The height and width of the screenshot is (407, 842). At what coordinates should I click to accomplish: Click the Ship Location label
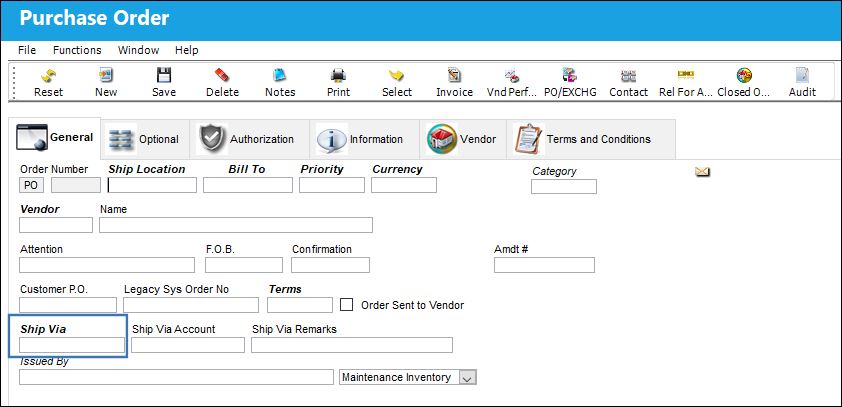coord(147,169)
